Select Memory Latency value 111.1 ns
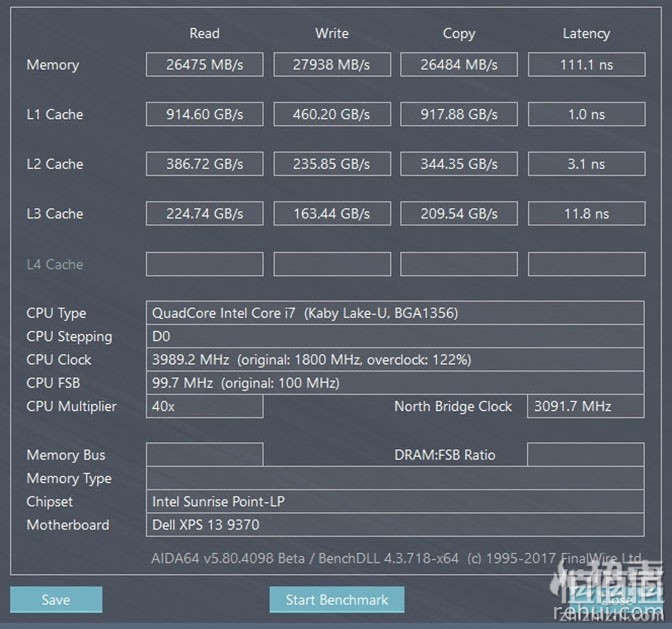Screen dimensions: 672x629 pyautogui.click(x=587, y=65)
